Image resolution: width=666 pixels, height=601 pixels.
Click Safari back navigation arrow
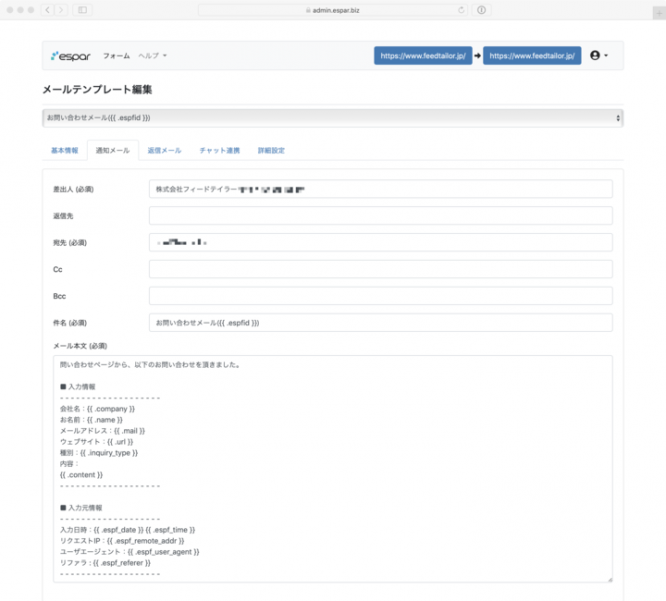[48, 10]
